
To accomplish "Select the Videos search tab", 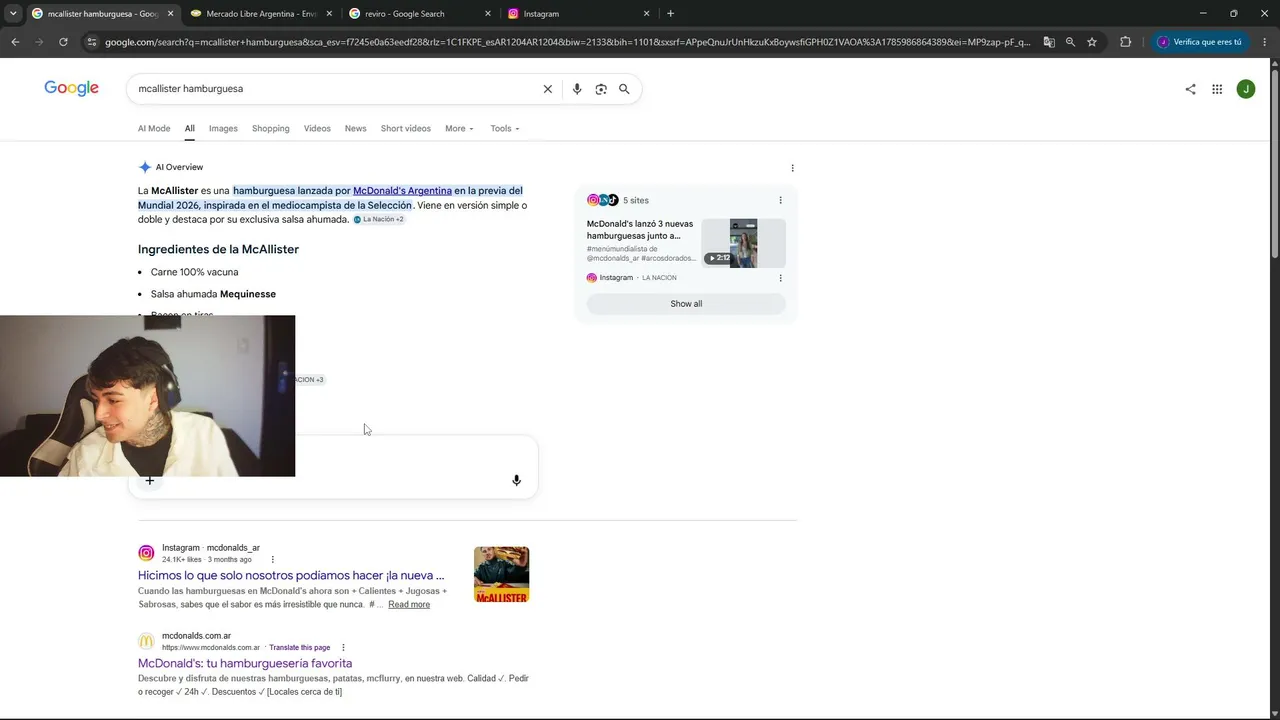I will point(317,129).
